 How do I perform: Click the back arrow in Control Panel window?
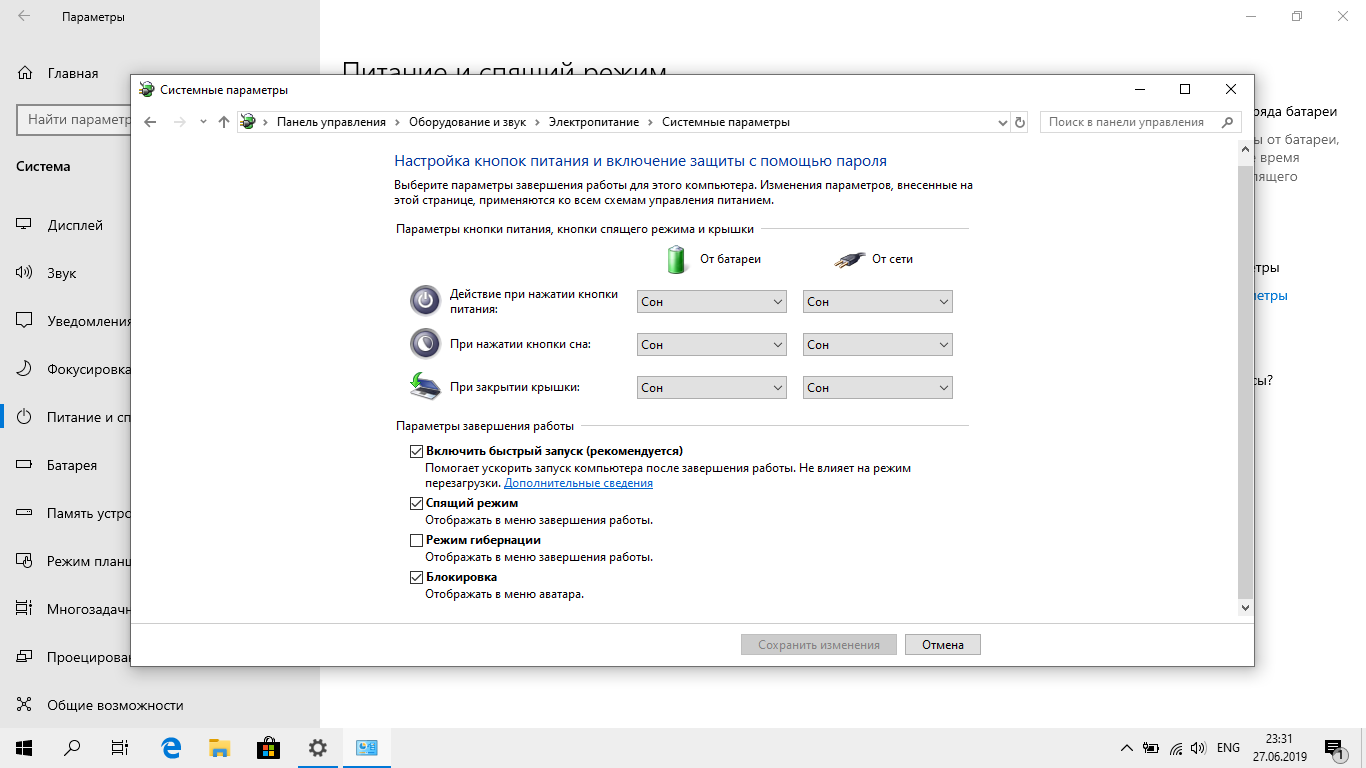tap(150, 122)
